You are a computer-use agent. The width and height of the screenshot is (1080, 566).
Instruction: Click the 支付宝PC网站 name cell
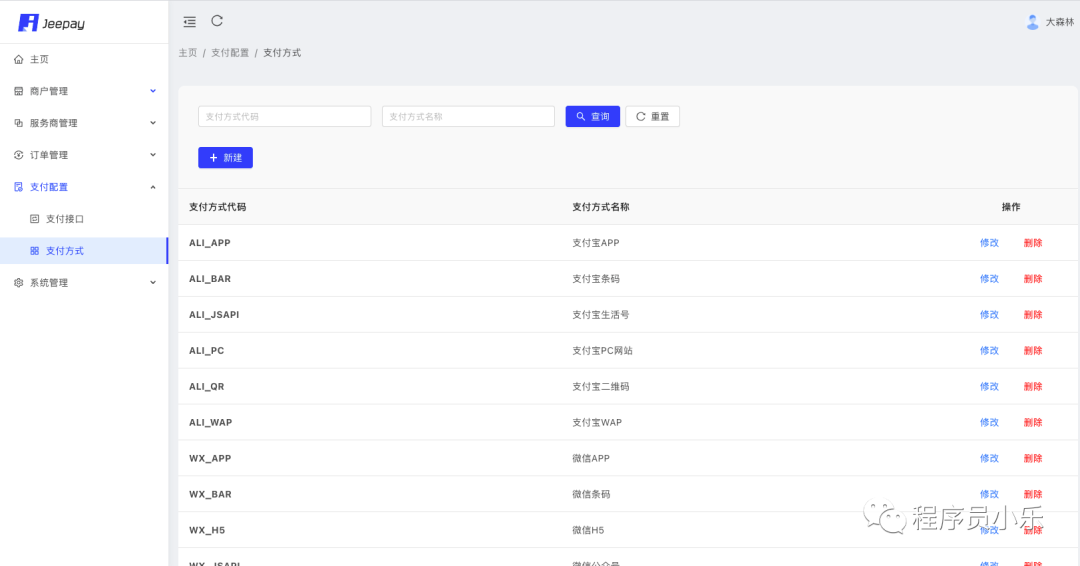[x=602, y=350]
